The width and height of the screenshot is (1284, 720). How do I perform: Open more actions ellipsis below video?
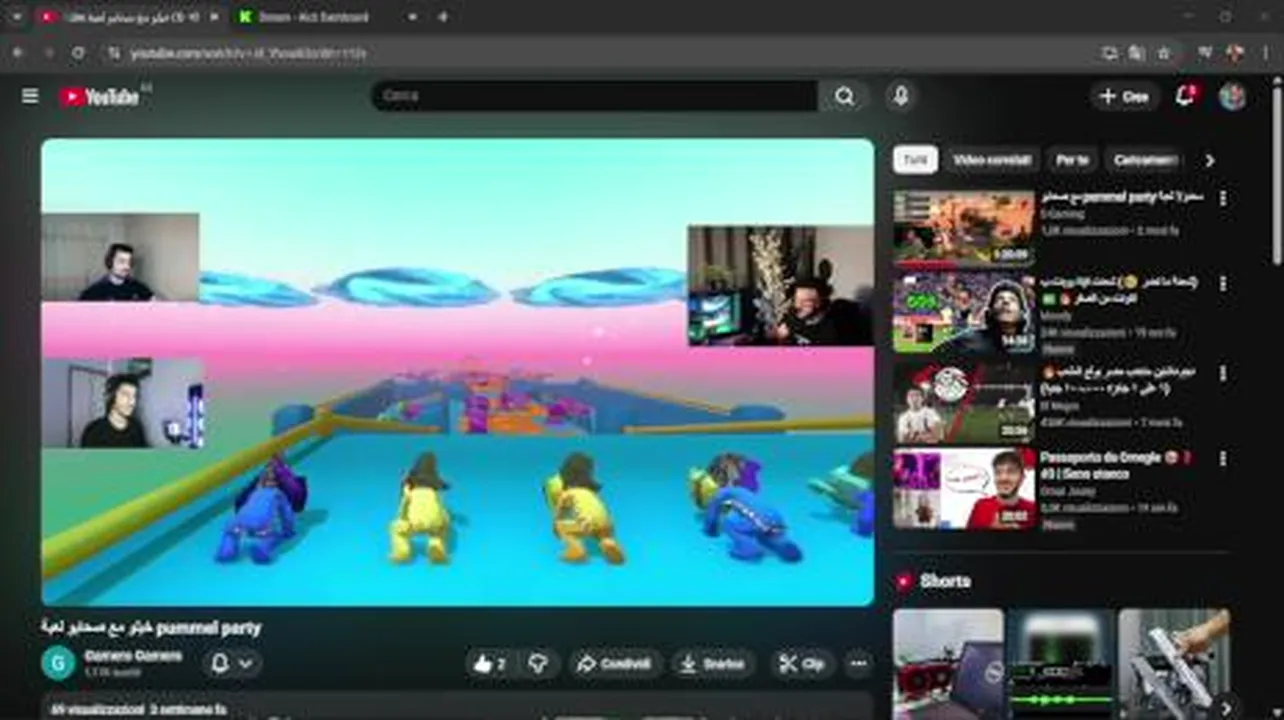[x=858, y=664]
